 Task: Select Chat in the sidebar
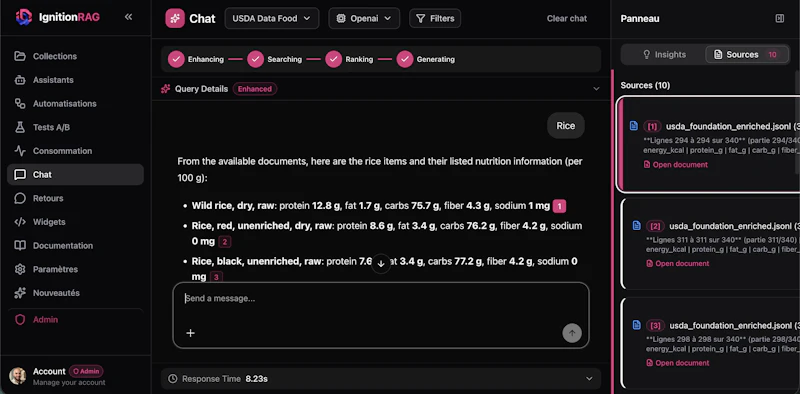pyautogui.click(x=76, y=175)
